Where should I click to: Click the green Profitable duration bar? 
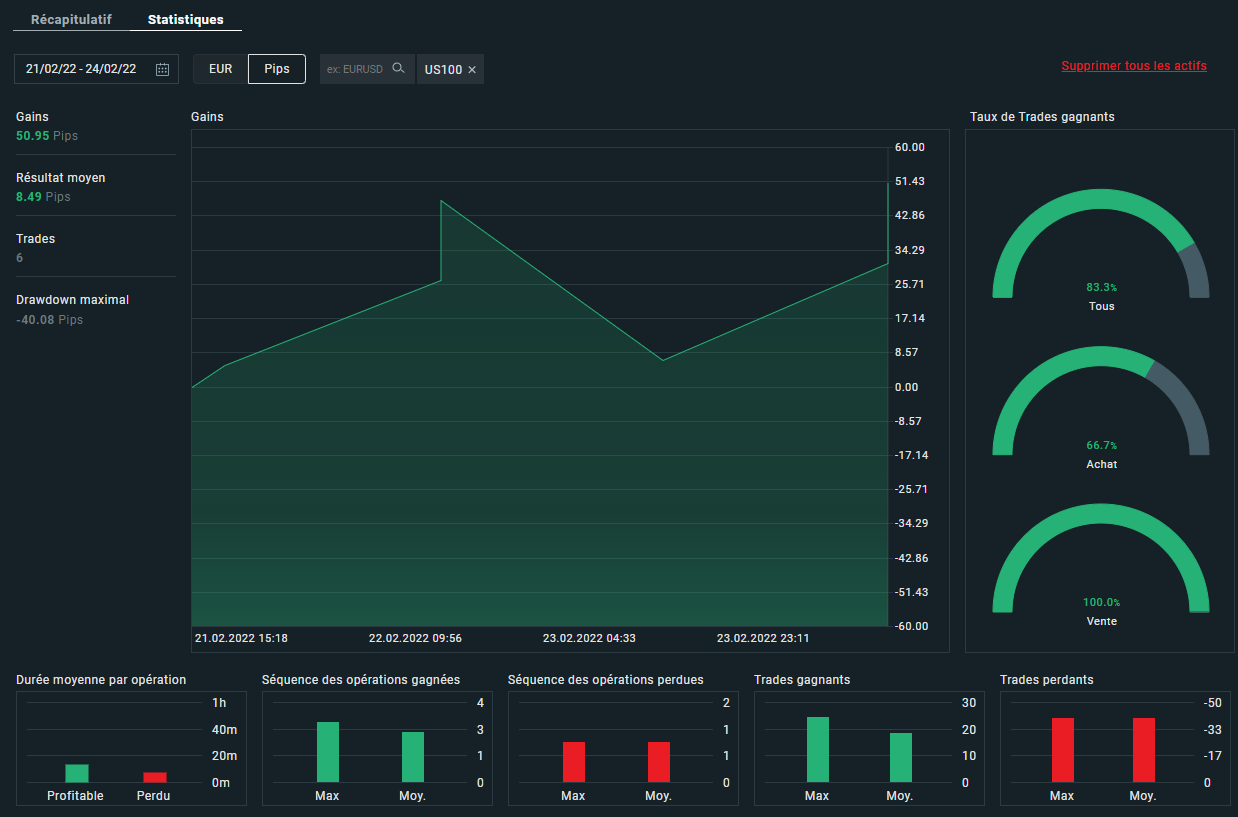coord(77,773)
